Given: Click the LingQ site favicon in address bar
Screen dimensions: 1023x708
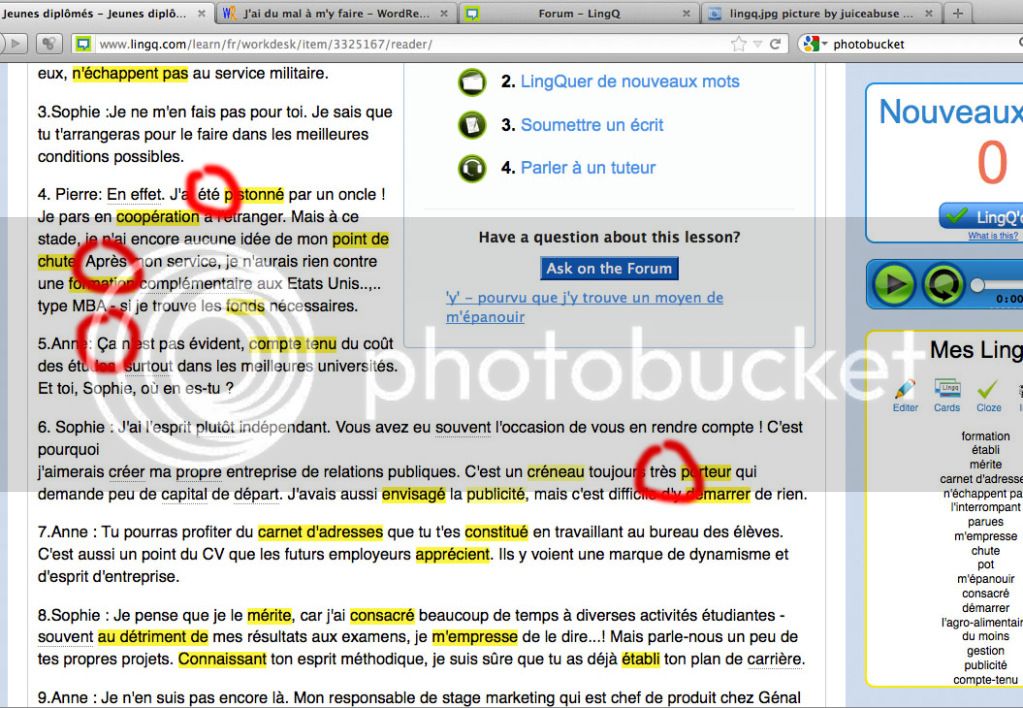Looking at the screenshot, I should [83, 44].
